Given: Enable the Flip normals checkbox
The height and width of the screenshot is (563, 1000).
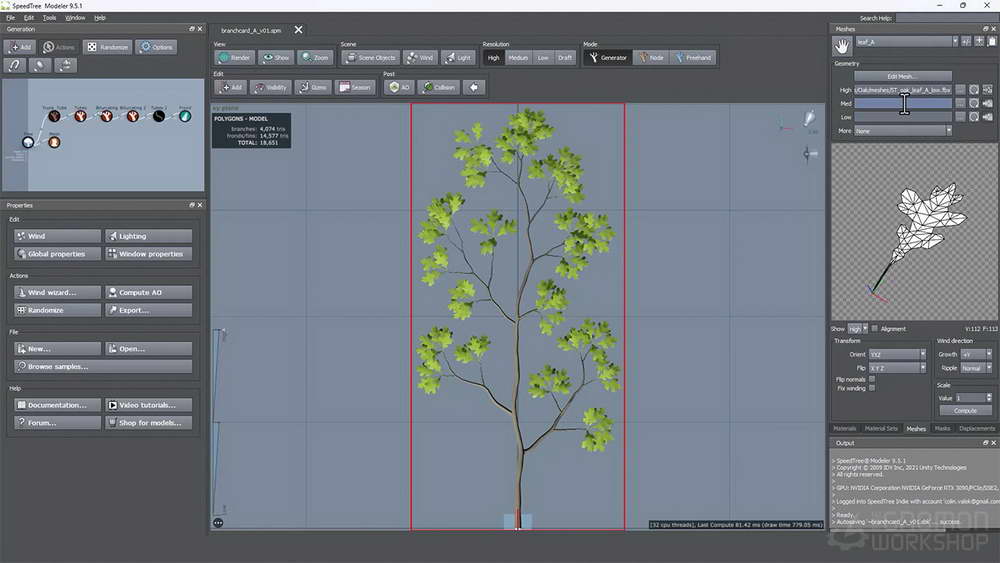Looking at the screenshot, I should 872,379.
